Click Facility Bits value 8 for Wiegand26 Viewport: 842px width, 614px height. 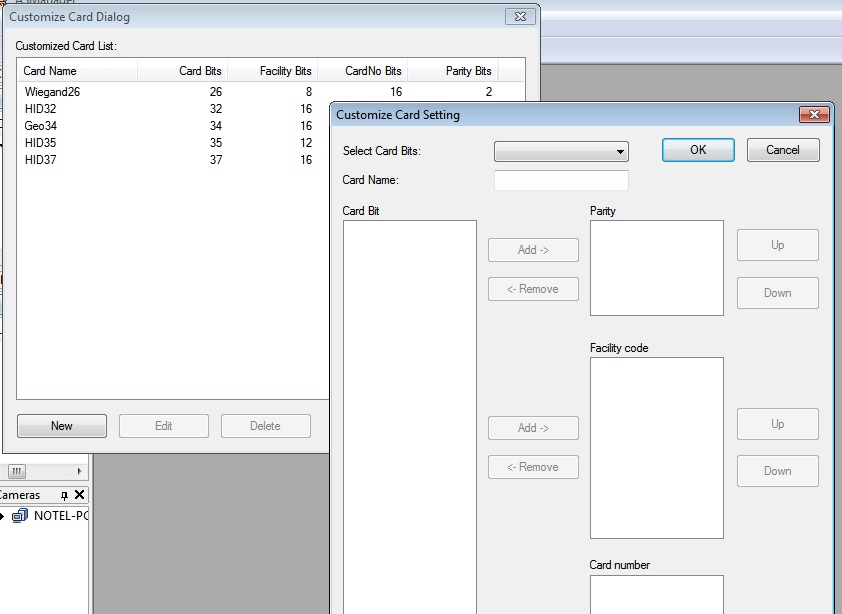pyautogui.click(x=309, y=92)
